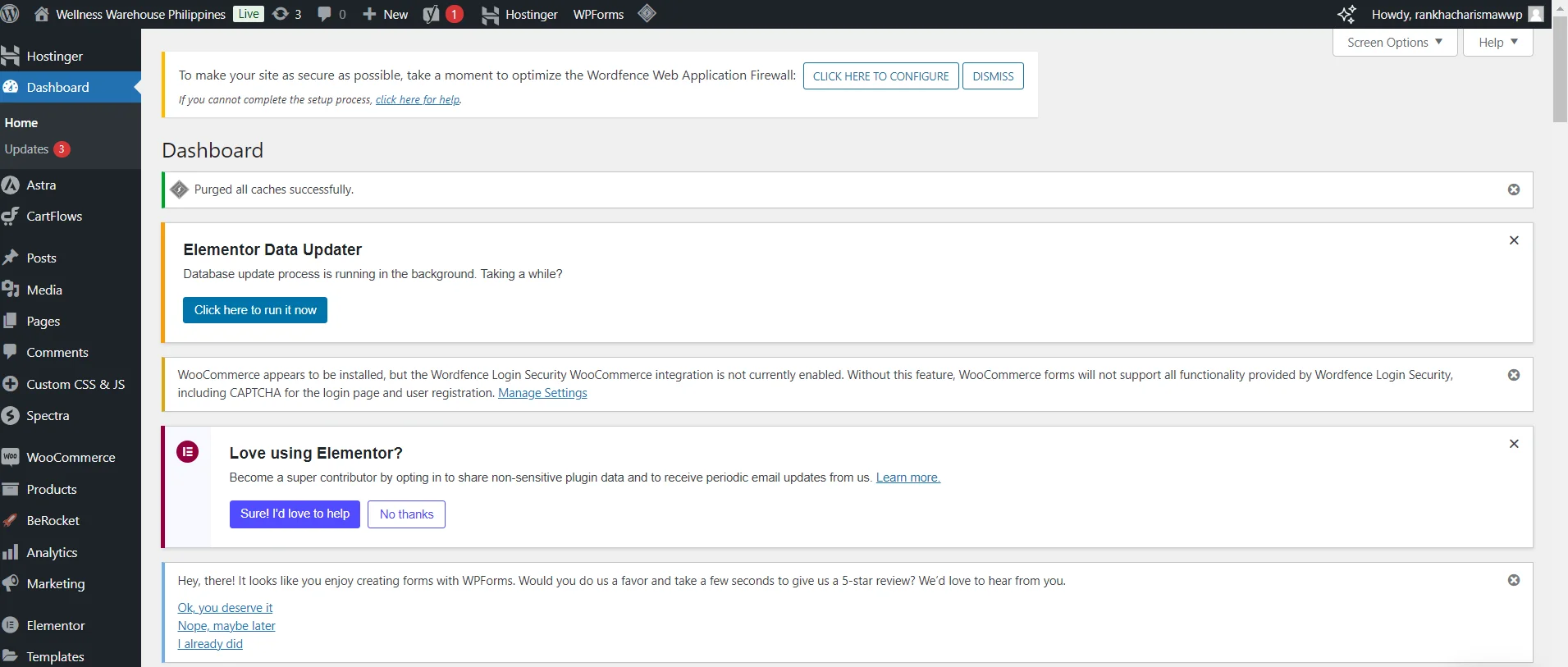Open the Marketing megaphone icon
The width and height of the screenshot is (1568, 667).
[x=11, y=583]
